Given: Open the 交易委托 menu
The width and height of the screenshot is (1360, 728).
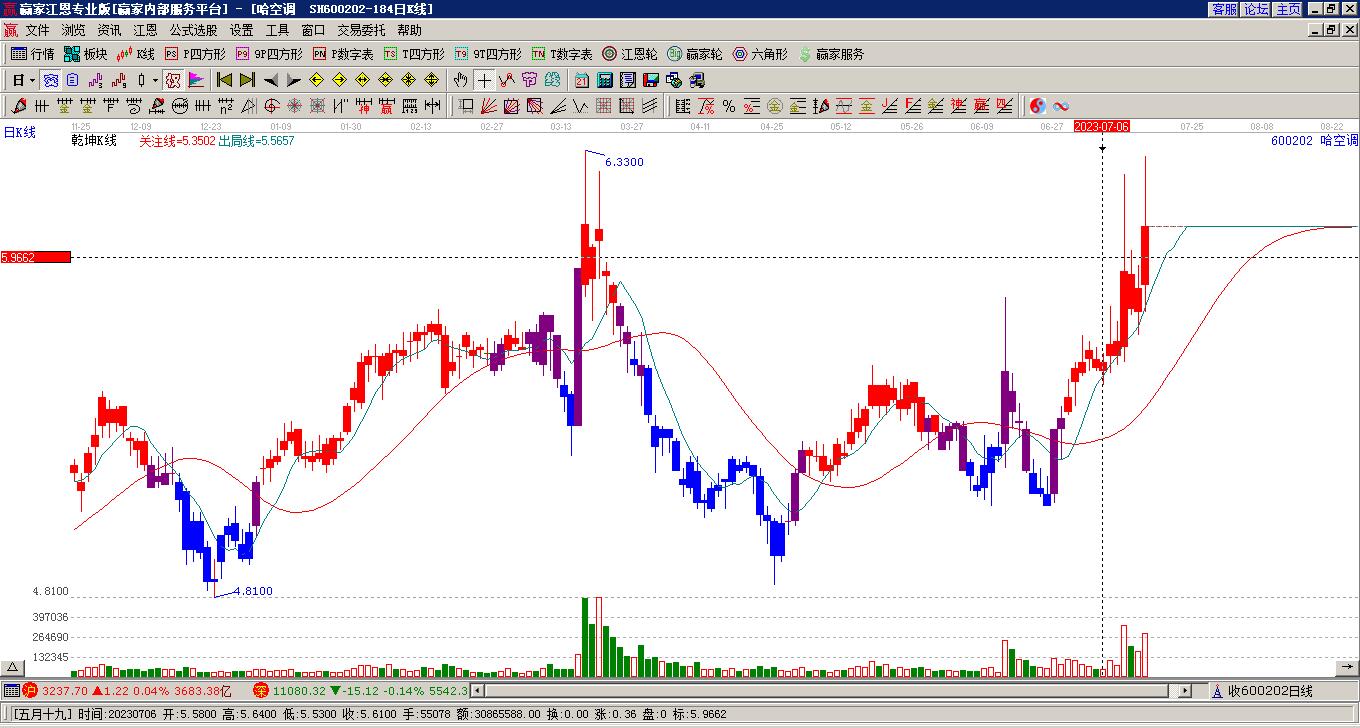Looking at the screenshot, I should point(362,31).
